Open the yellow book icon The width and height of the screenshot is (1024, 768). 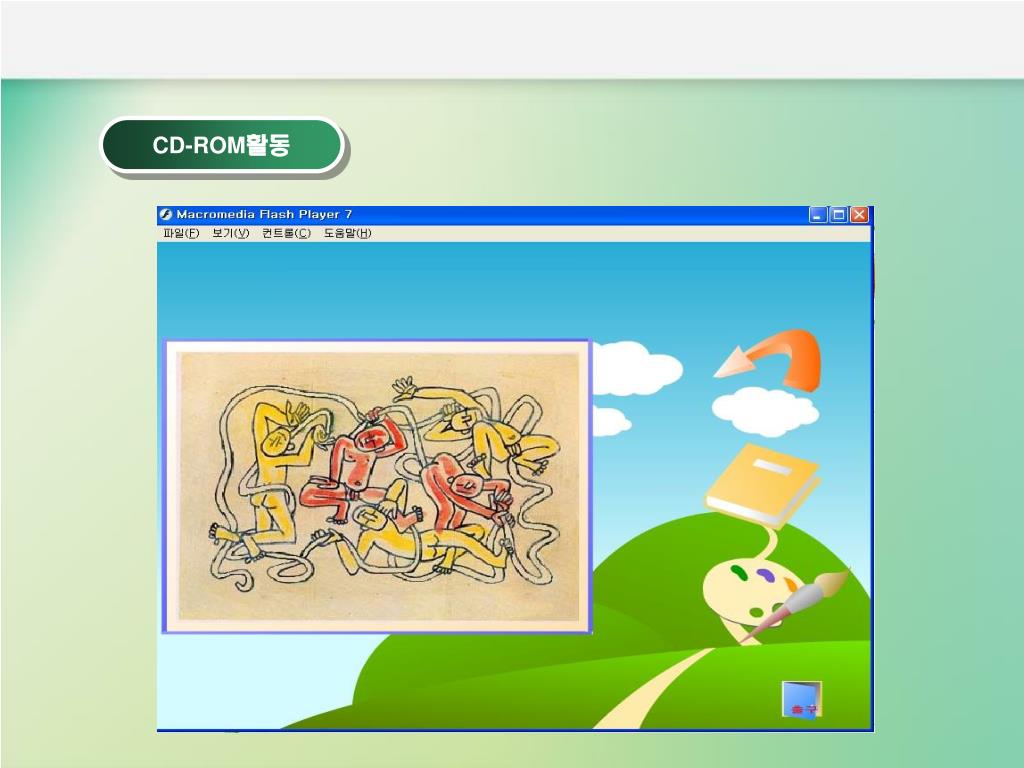(762, 485)
